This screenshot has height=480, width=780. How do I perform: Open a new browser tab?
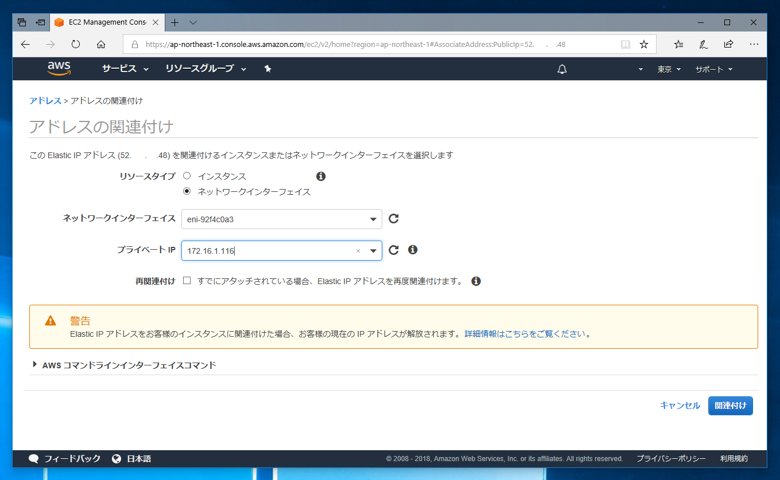[x=175, y=22]
